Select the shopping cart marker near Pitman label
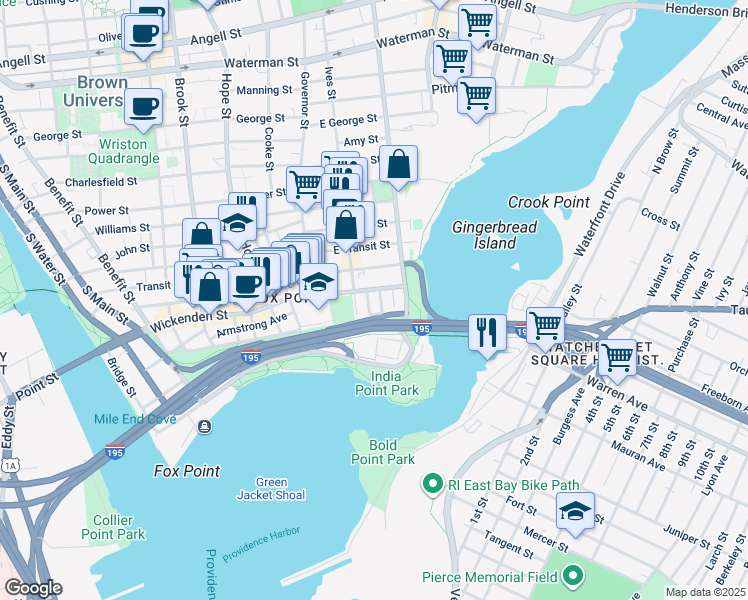 [x=477, y=97]
